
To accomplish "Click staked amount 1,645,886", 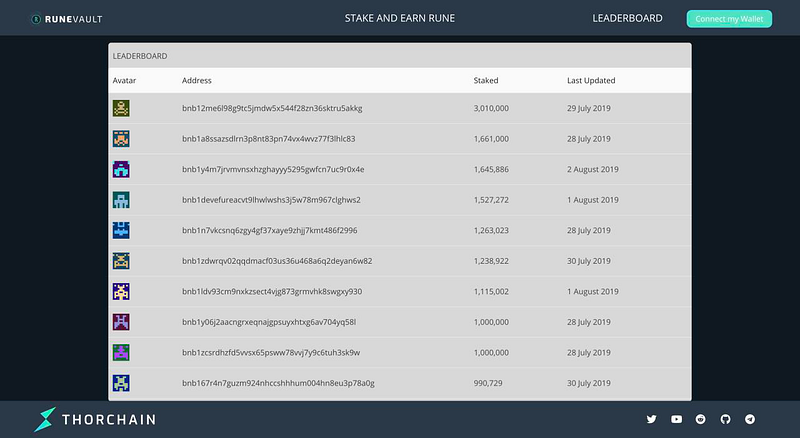I will (x=491, y=169).
